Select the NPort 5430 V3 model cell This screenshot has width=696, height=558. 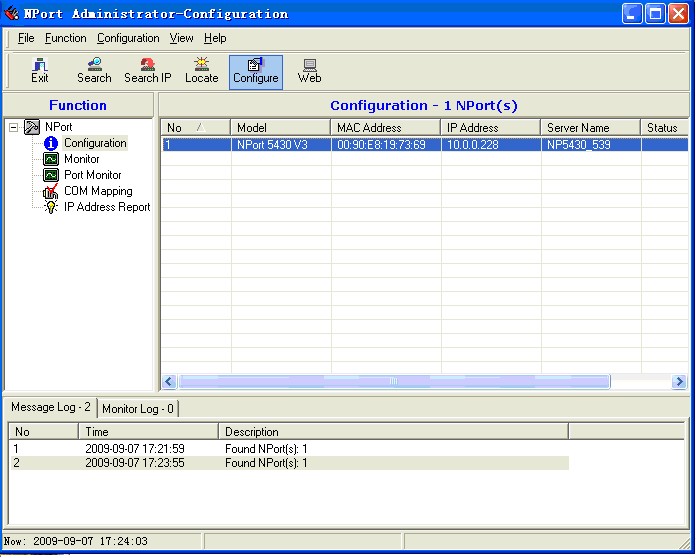tap(281, 145)
